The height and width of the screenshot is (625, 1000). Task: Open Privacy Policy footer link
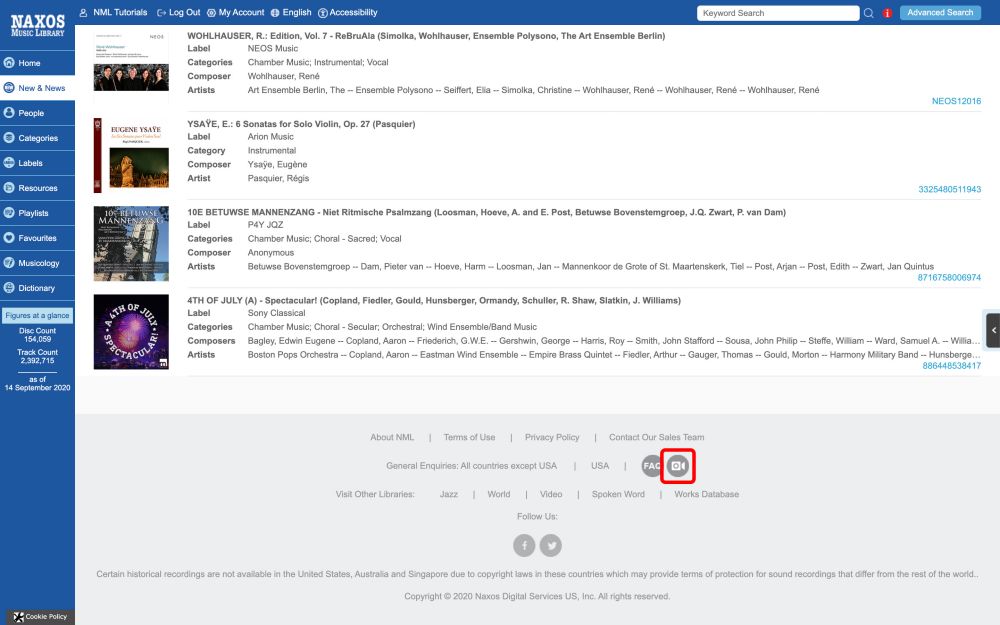pyautogui.click(x=552, y=438)
